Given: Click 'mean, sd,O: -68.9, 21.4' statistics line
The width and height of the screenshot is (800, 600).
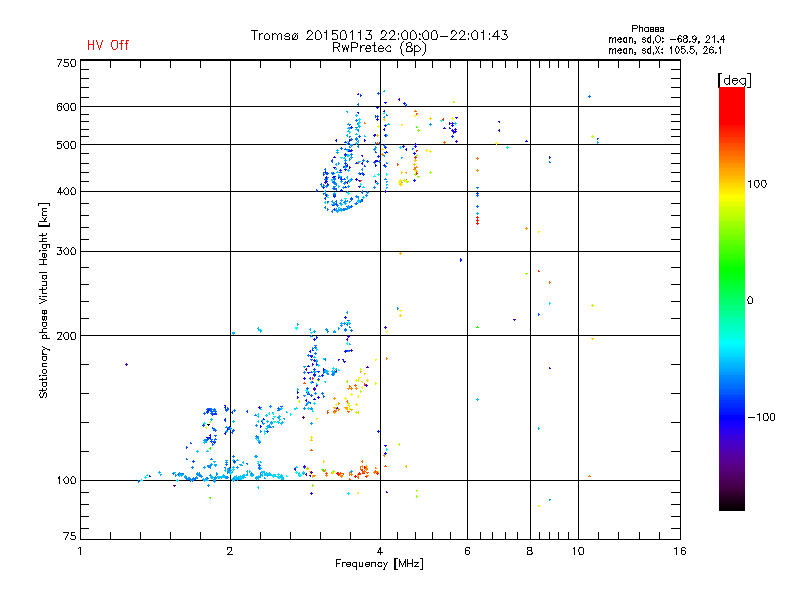Looking at the screenshot, I should pos(666,39).
